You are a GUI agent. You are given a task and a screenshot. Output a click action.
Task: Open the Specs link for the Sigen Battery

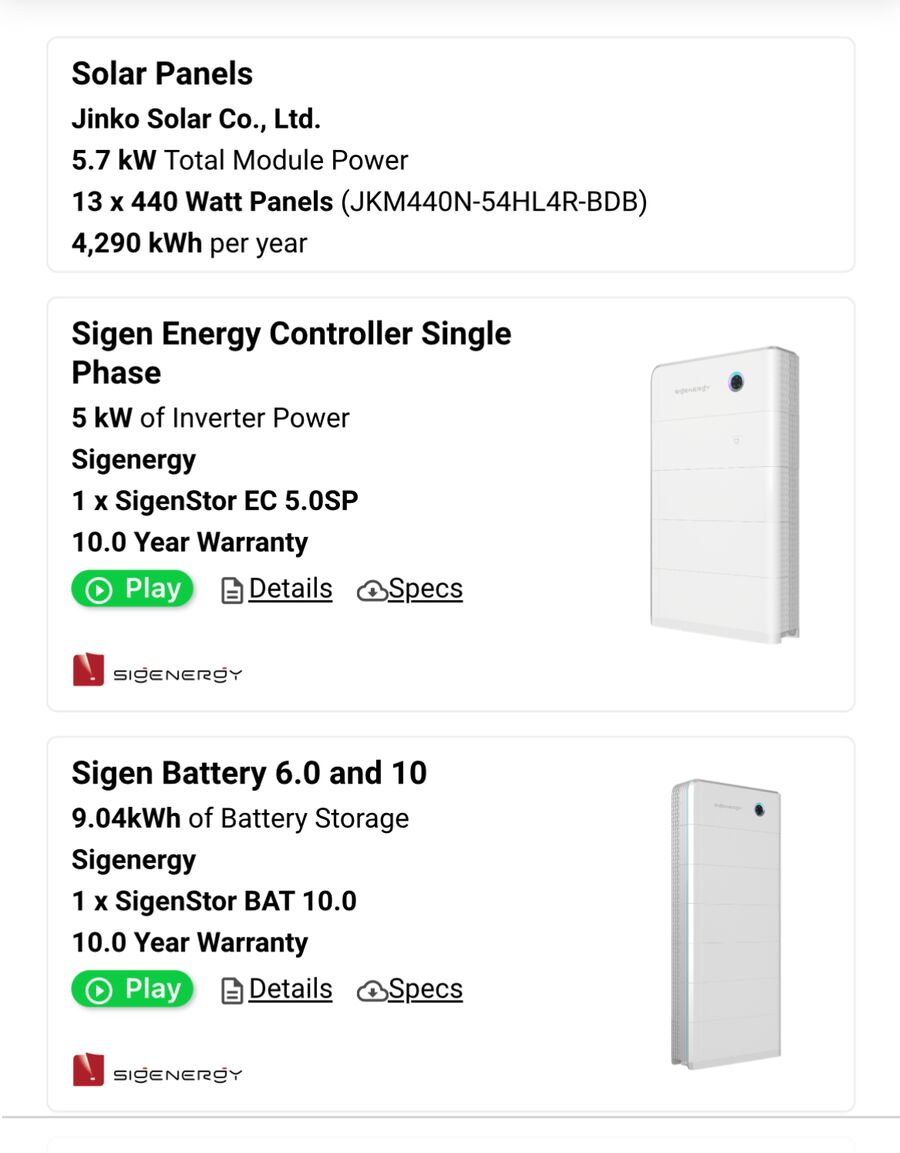(x=425, y=989)
